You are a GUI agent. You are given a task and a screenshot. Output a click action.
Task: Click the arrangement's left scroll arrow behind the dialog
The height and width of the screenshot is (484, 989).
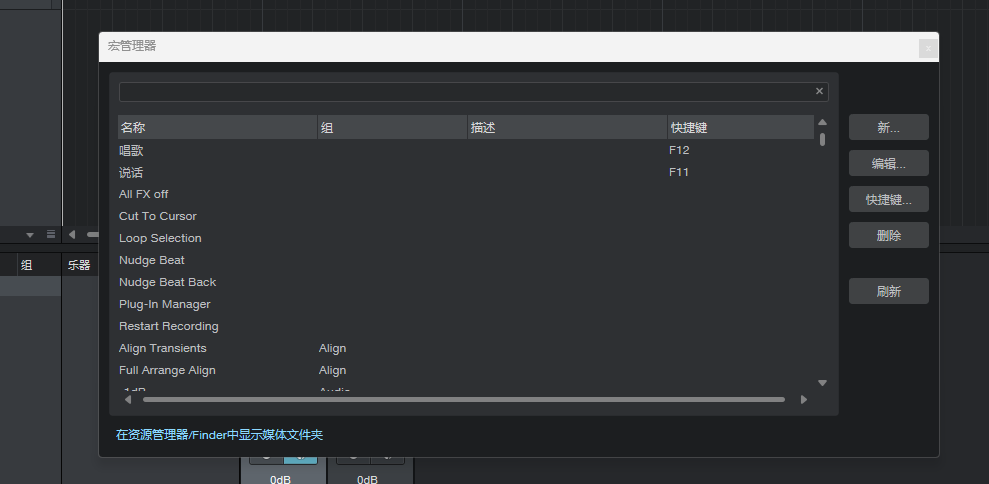coord(72,235)
